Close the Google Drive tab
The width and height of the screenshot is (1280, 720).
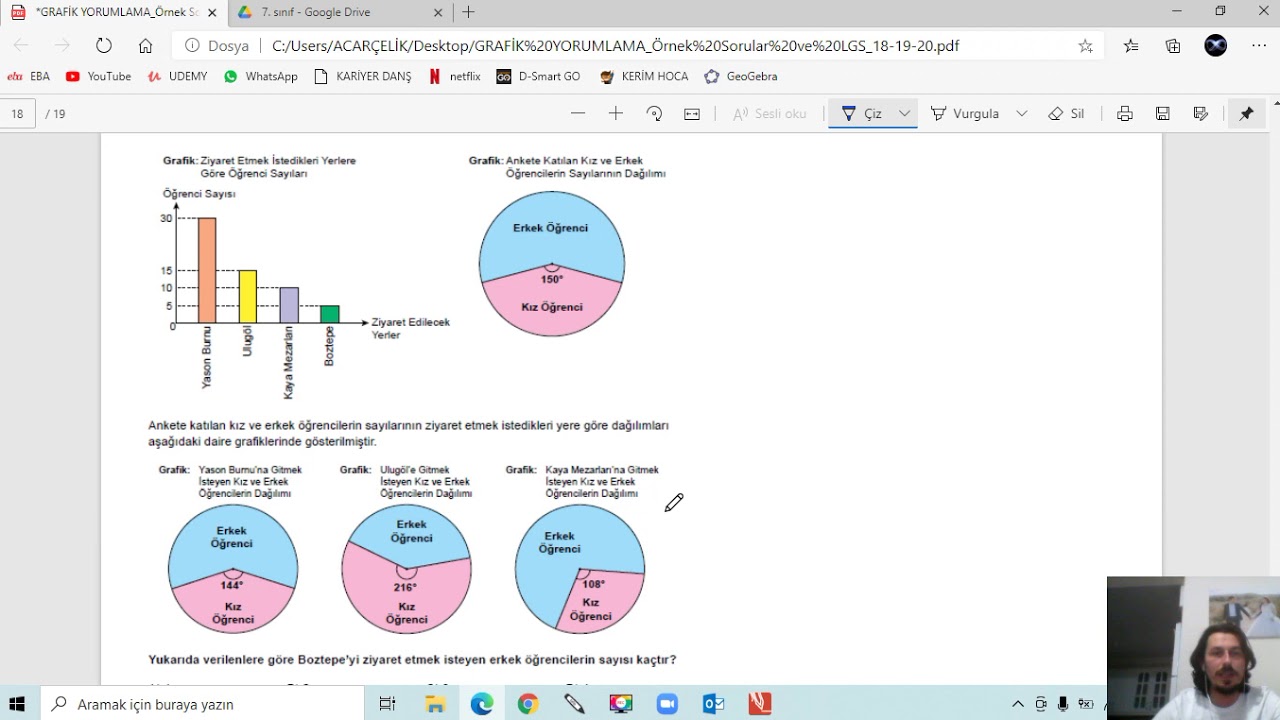[439, 12]
